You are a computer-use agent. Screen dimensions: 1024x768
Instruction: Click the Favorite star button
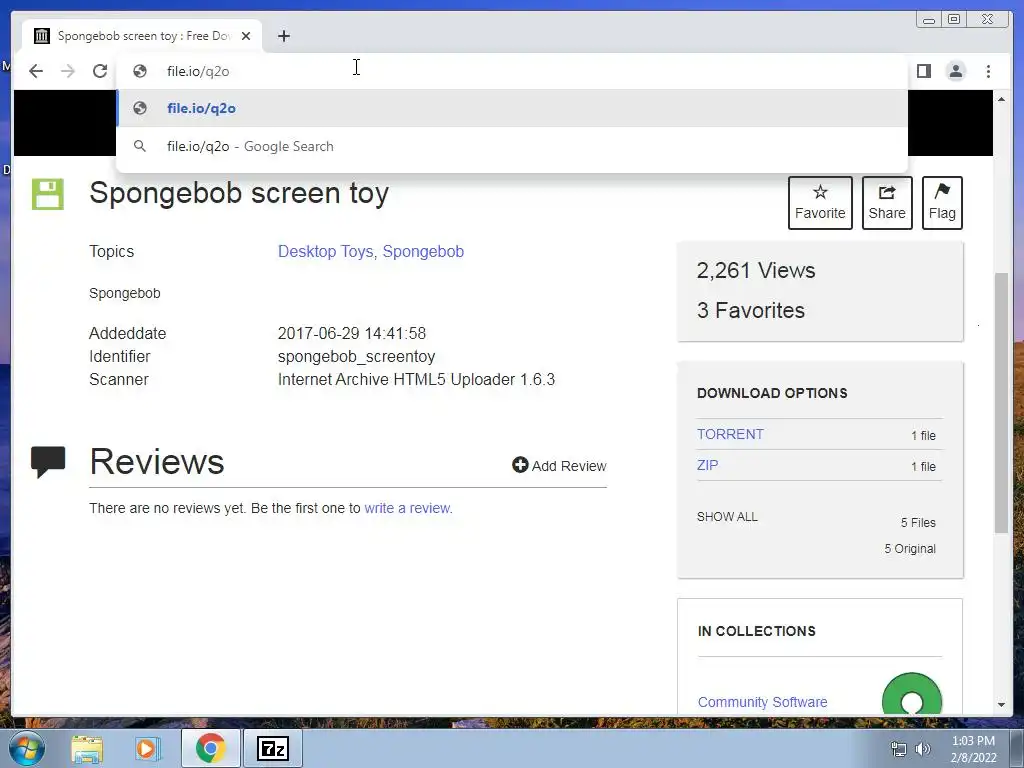[x=820, y=202]
